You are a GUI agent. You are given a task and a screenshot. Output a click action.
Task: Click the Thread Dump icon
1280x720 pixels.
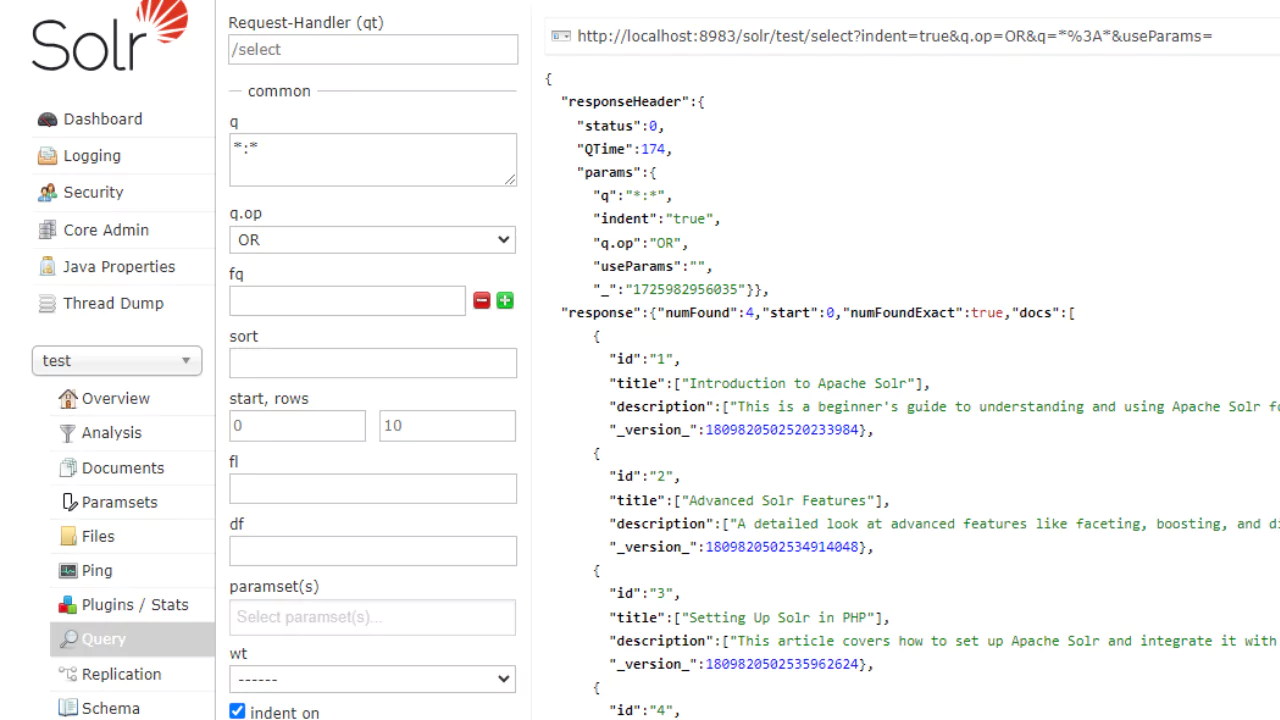point(47,304)
